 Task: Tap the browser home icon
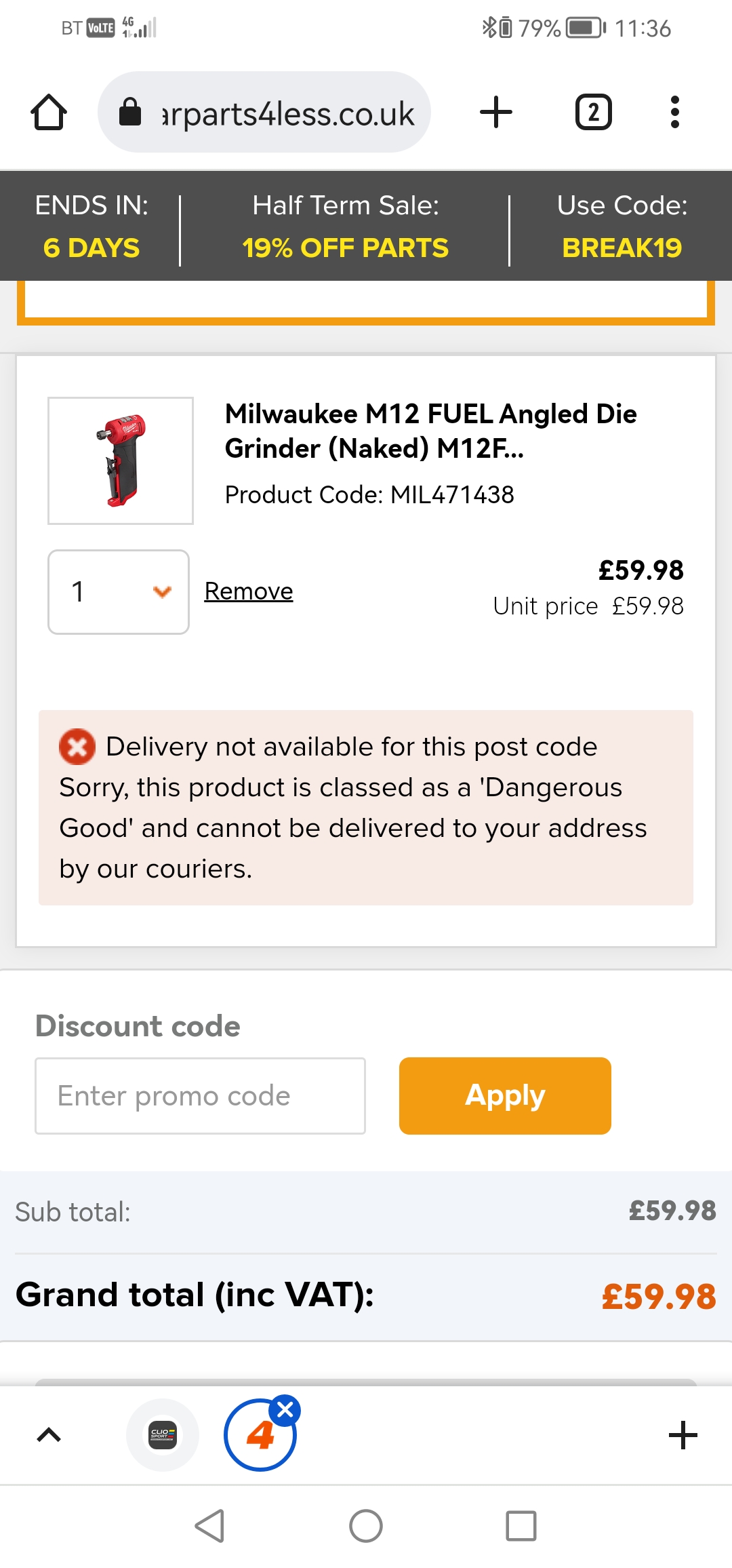[49, 112]
